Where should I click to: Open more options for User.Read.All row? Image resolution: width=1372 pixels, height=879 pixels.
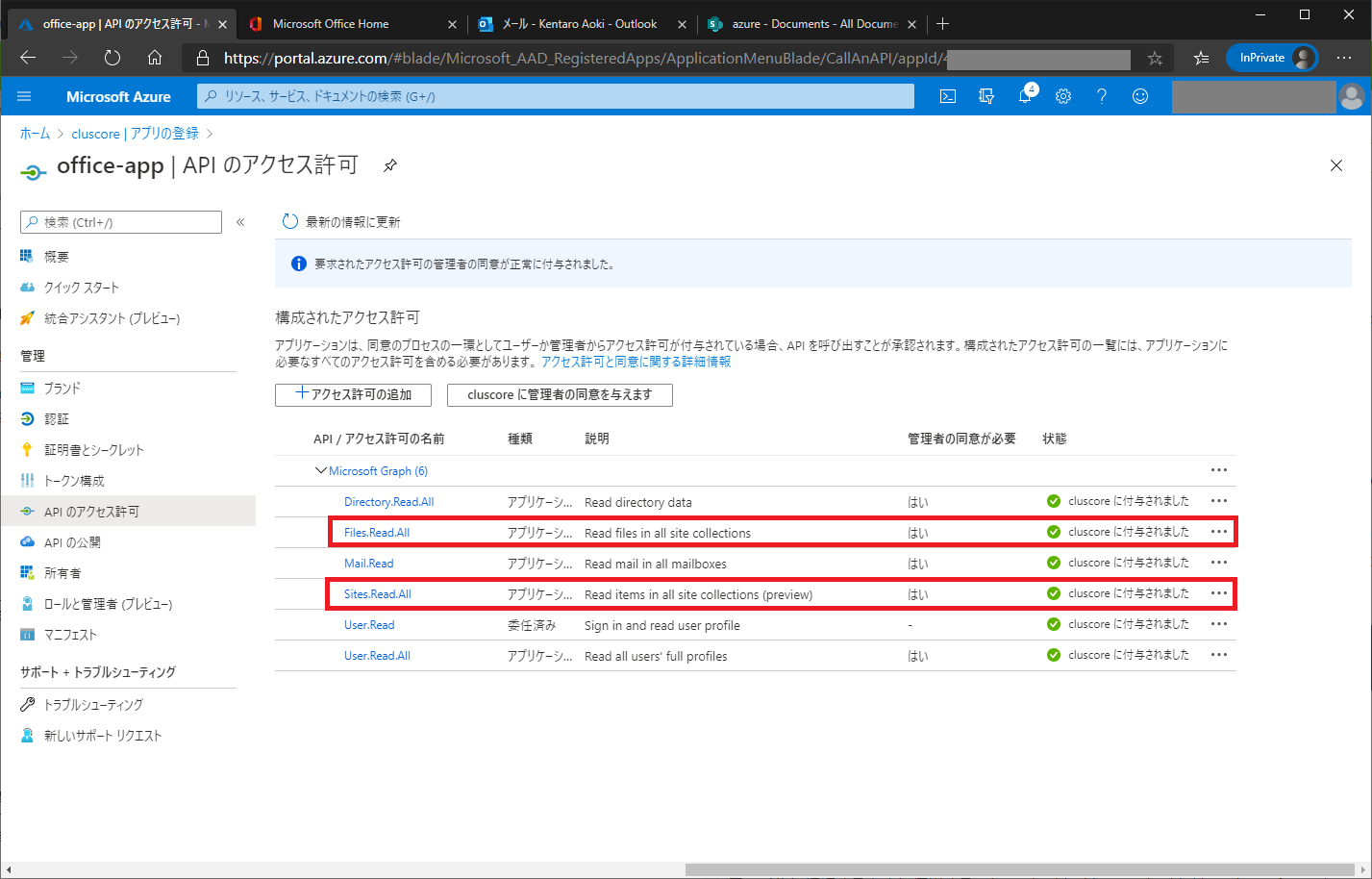click(x=1219, y=655)
